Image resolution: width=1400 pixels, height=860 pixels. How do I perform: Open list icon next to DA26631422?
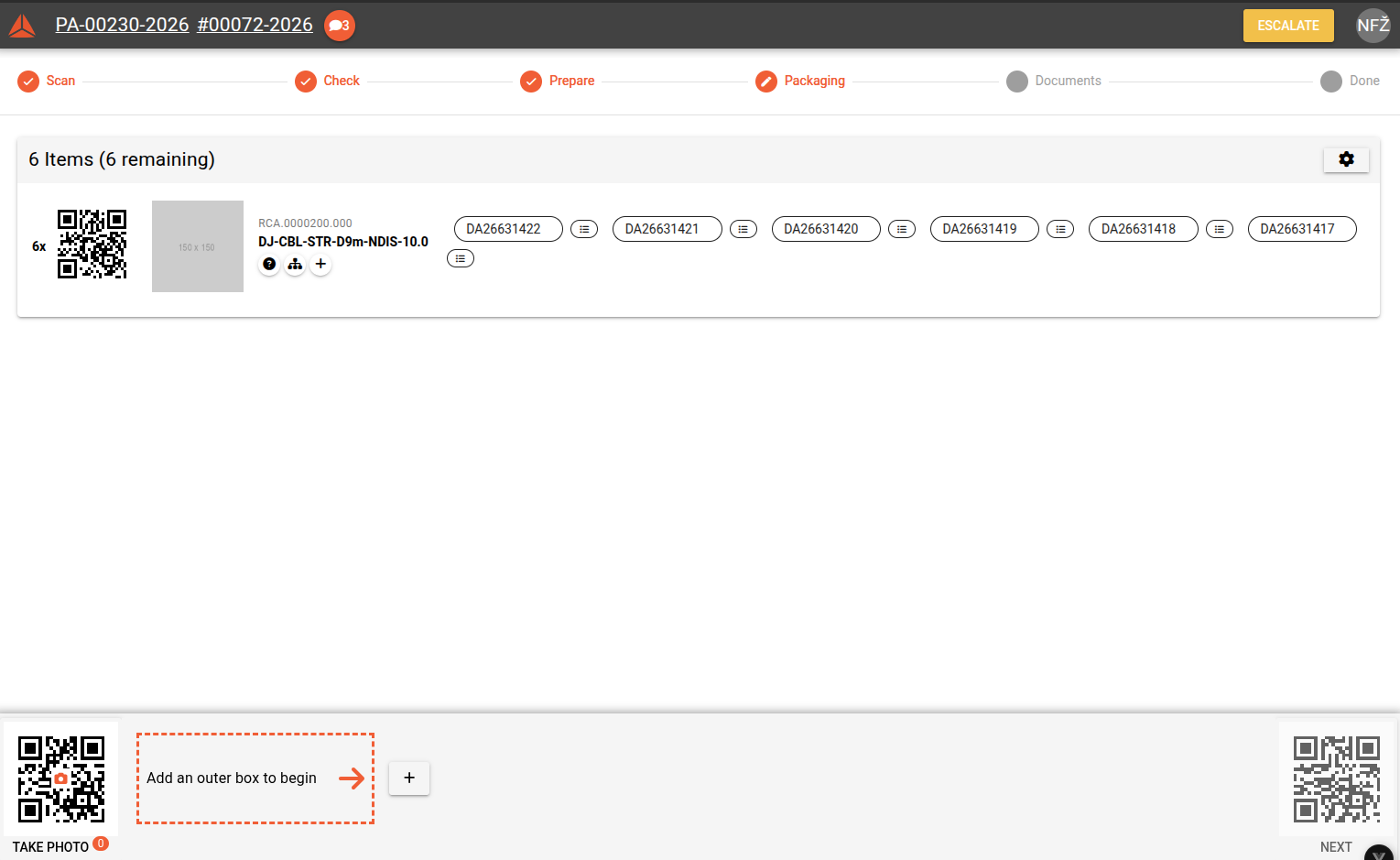[x=584, y=229]
